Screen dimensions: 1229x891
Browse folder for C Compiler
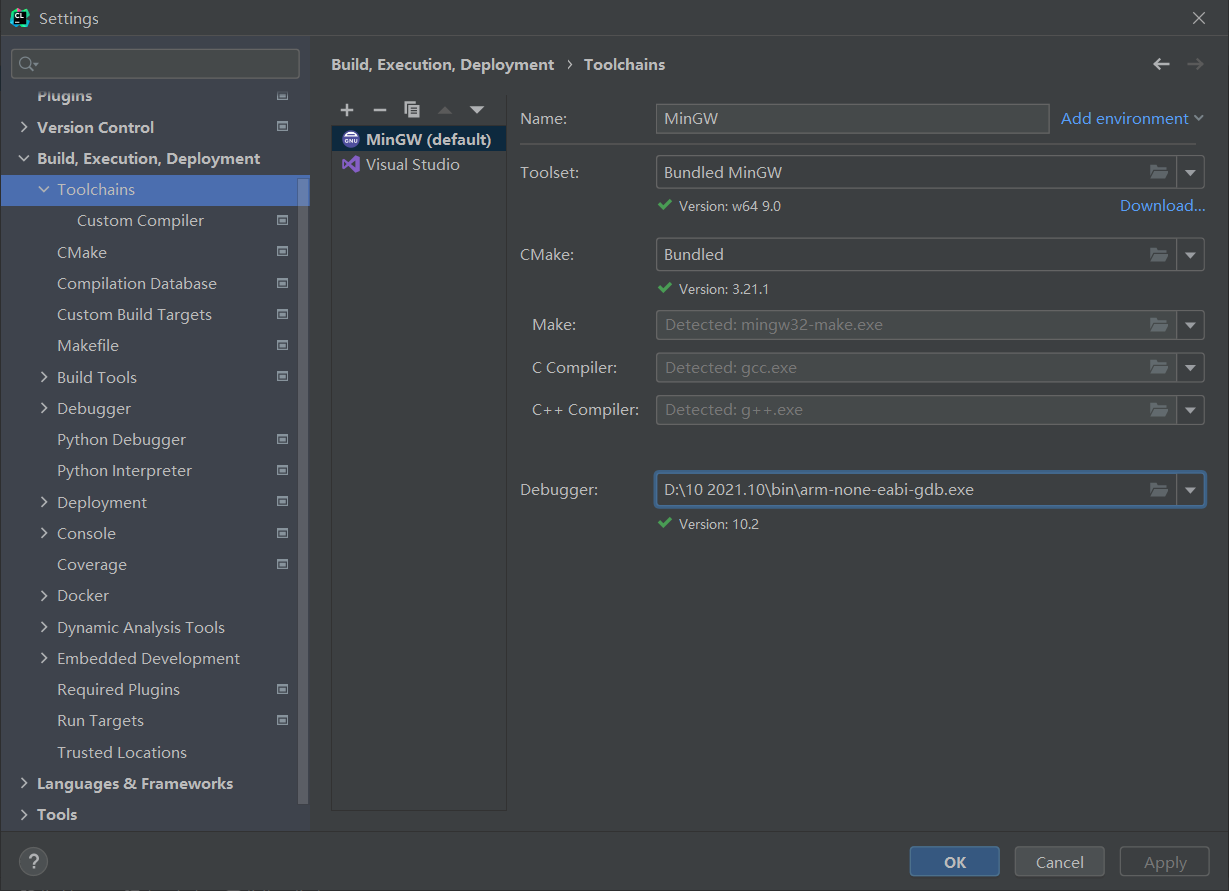(x=1159, y=367)
